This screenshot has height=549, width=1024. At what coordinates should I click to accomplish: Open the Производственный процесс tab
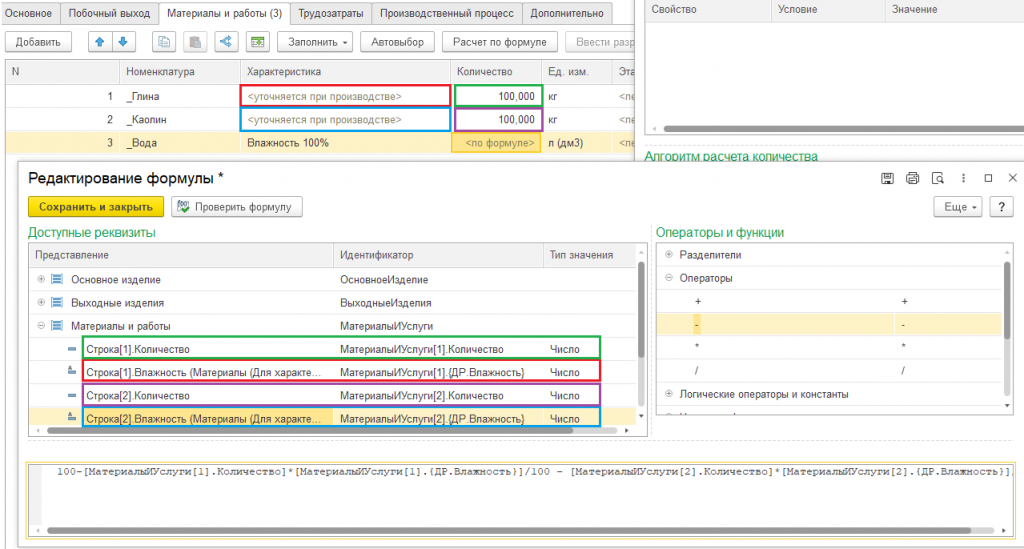(448, 13)
